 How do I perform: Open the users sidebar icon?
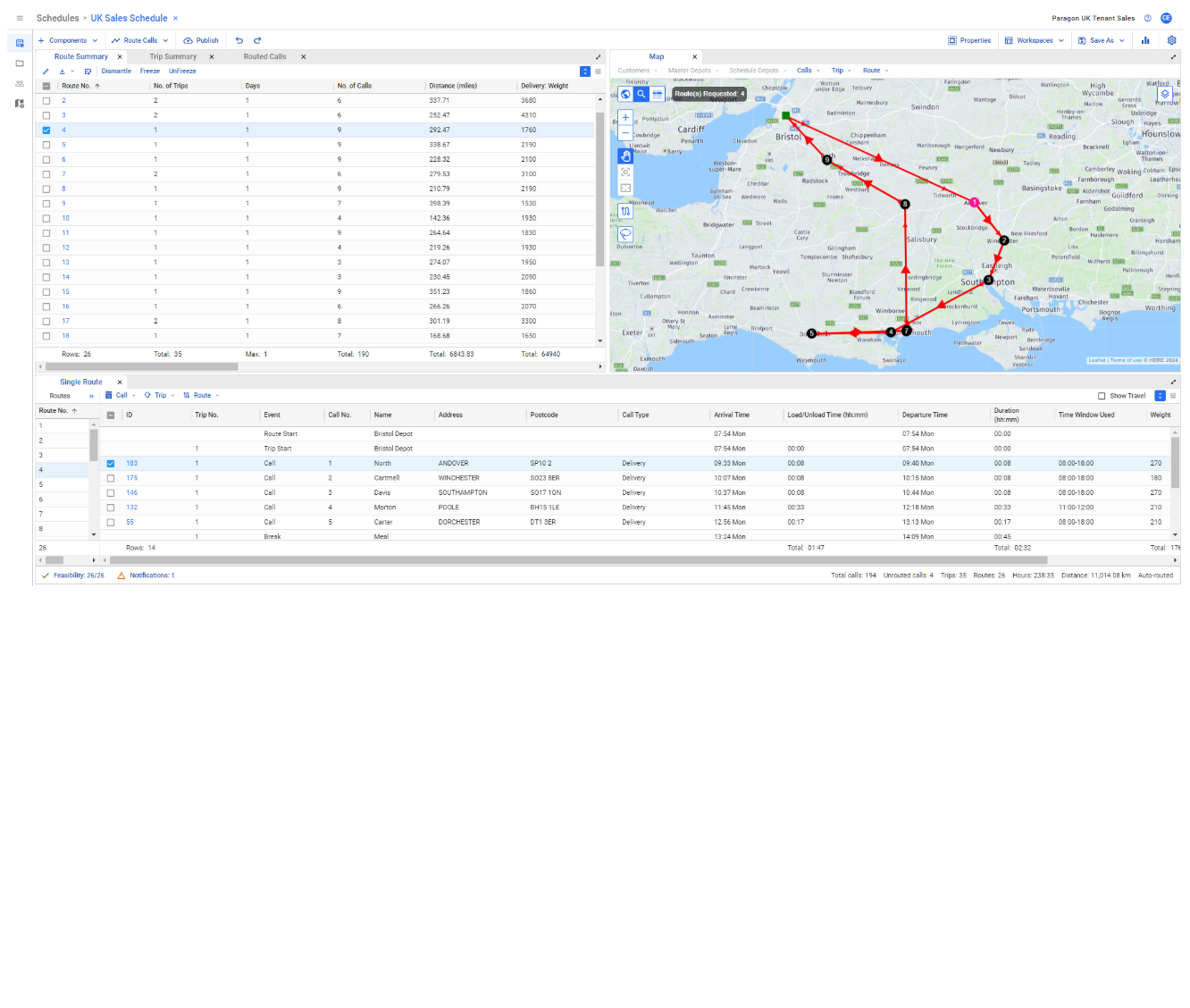[x=20, y=83]
